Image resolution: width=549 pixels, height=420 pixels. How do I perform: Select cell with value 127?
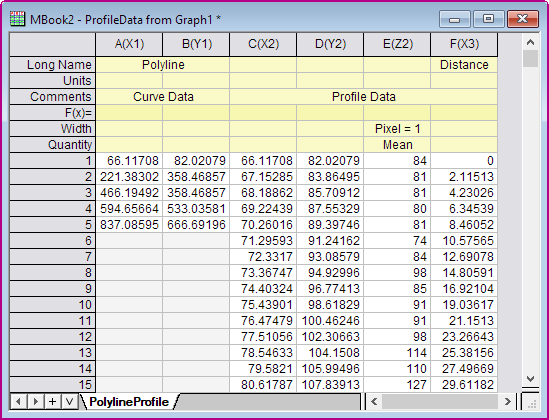(x=397, y=385)
